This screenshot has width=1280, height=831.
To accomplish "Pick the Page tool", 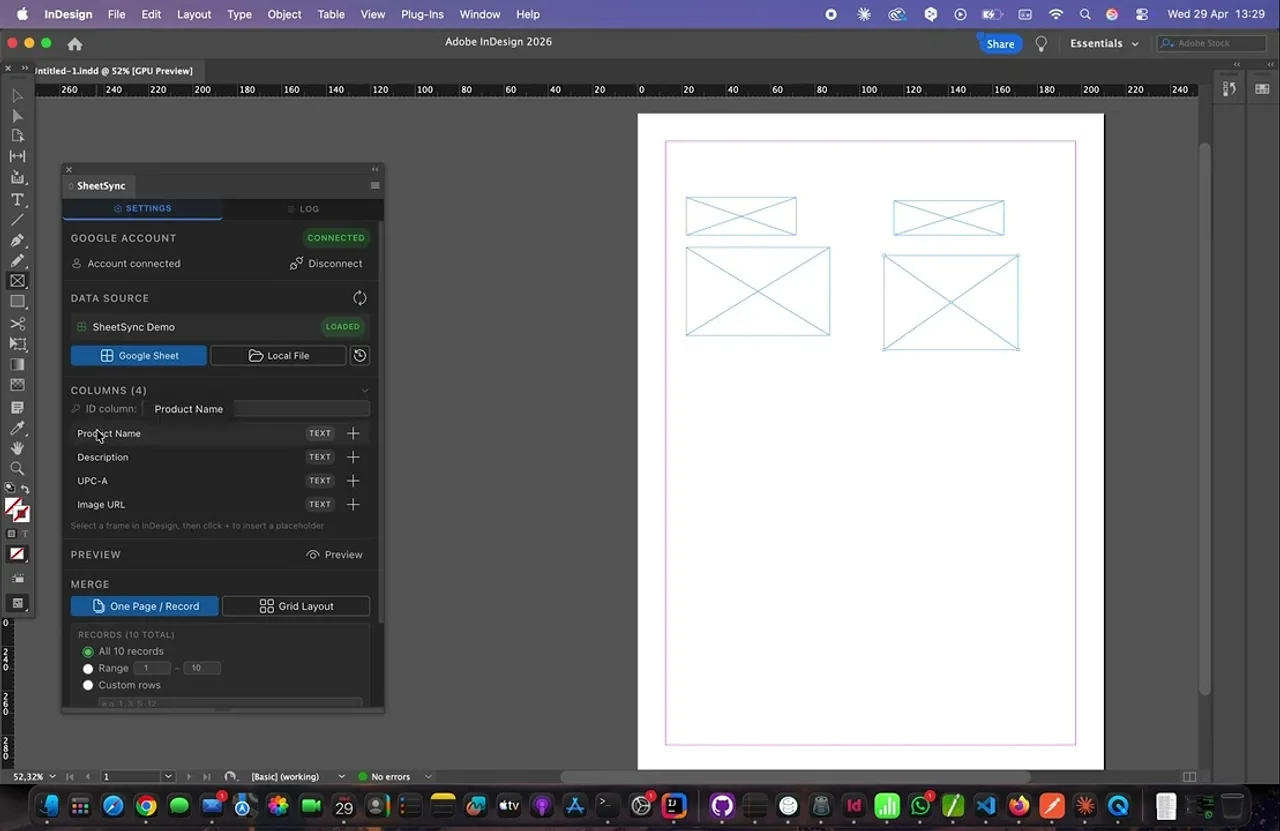I will click(x=17, y=136).
